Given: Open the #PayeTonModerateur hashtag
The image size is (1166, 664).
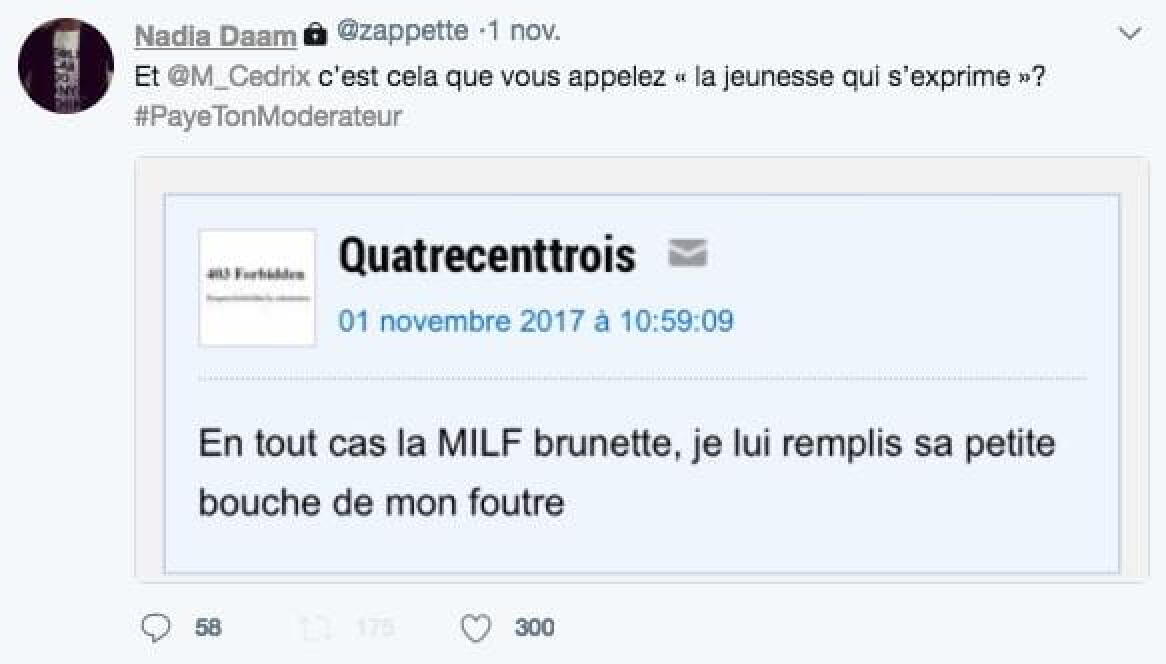Looking at the screenshot, I should tap(267, 117).
